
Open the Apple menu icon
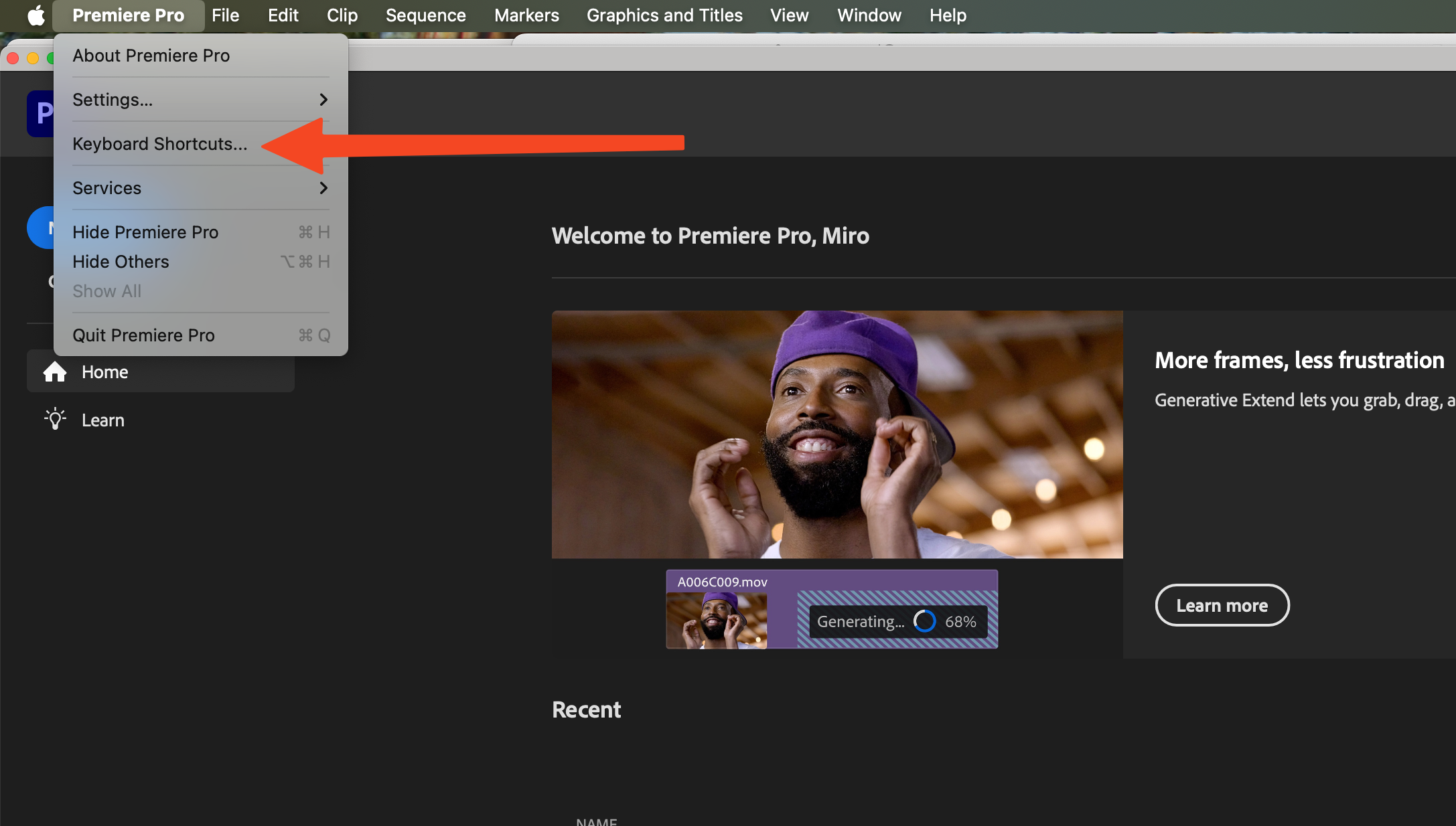point(36,15)
